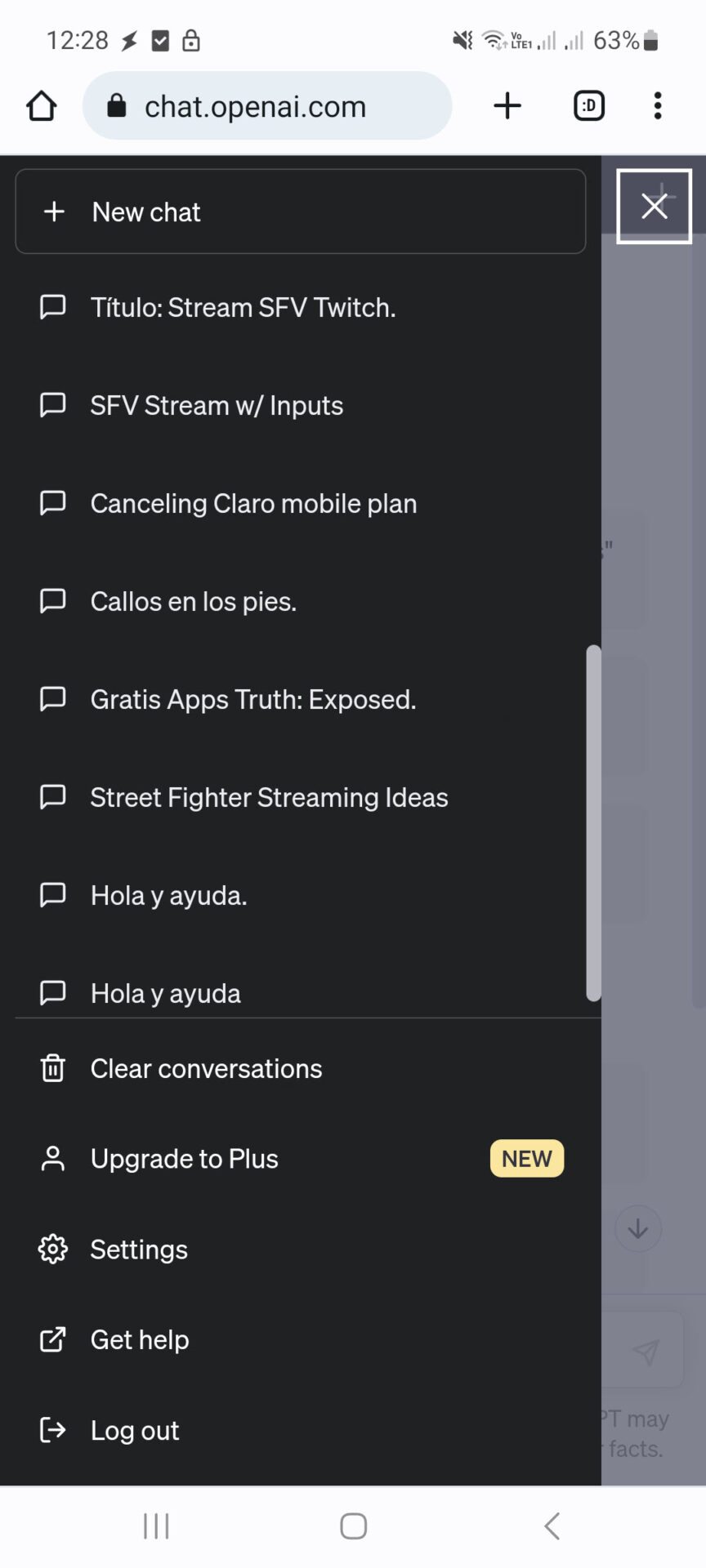Select Street Fighter Streaming Ideas chat

pos(301,797)
